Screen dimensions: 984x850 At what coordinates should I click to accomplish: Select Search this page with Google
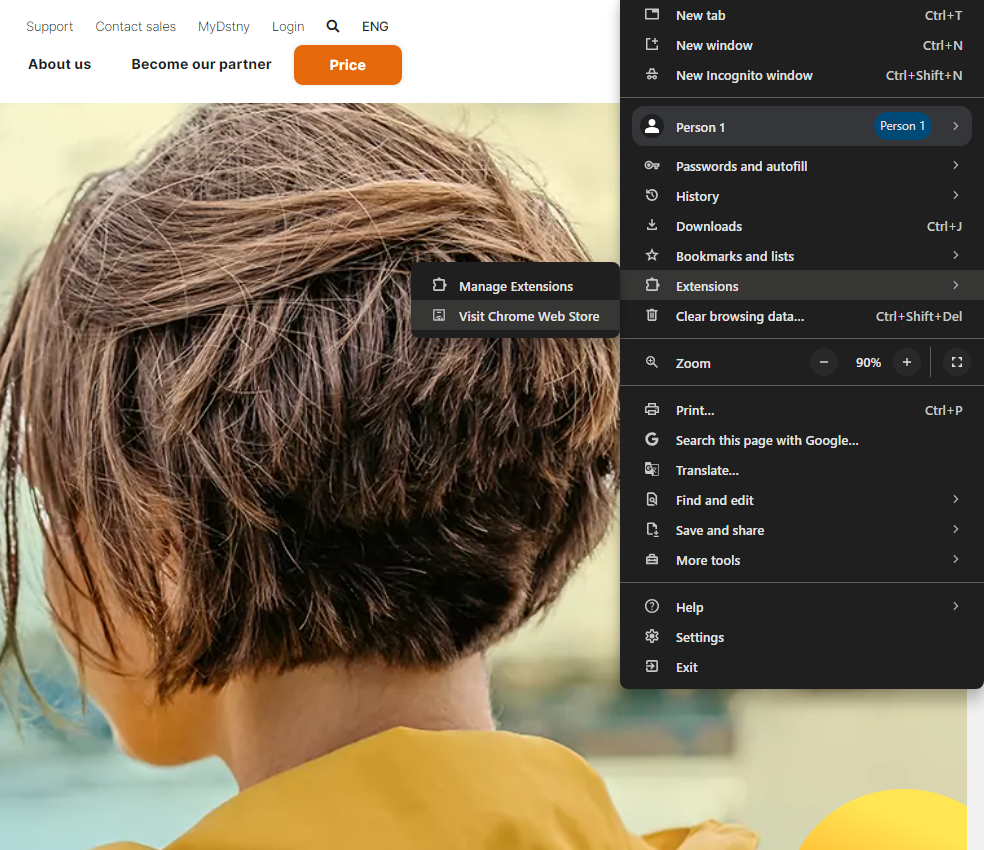[802, 440]
